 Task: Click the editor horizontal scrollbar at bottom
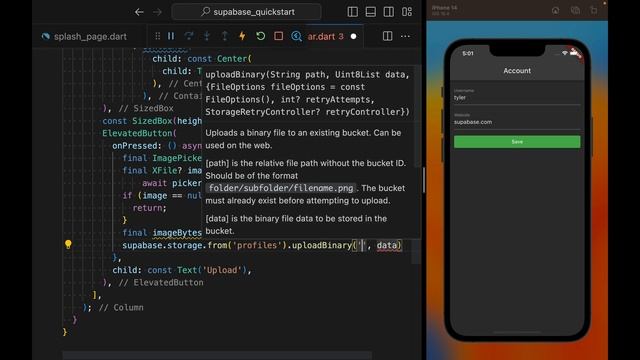tap(217, 356)
